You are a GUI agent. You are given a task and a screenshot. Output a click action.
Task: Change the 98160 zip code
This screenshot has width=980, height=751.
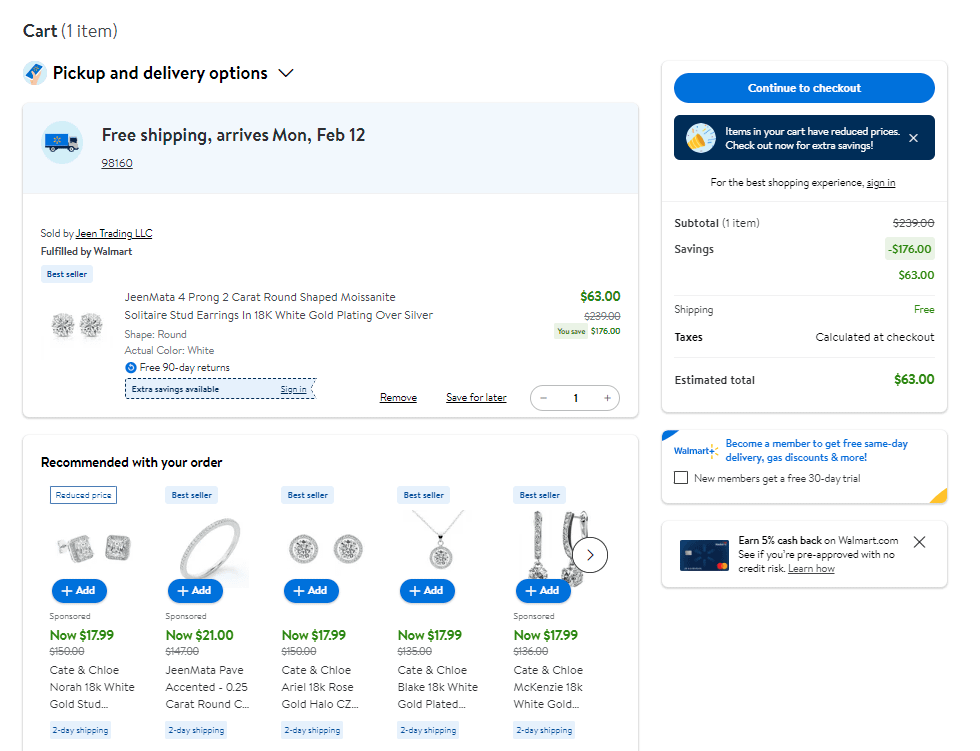(x=117, y=162)
